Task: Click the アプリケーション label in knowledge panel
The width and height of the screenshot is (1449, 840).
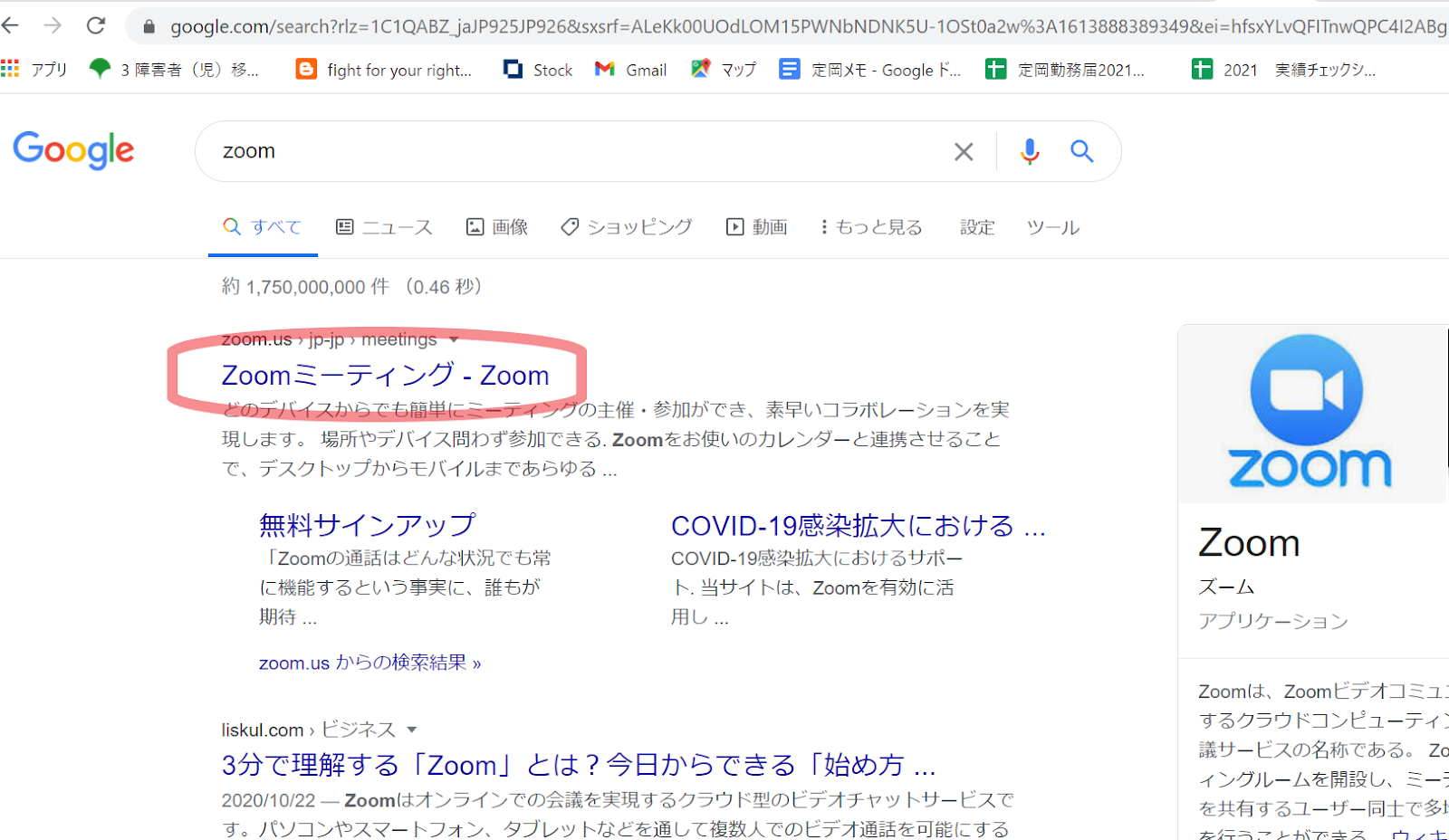Action: pos(1273,621)
